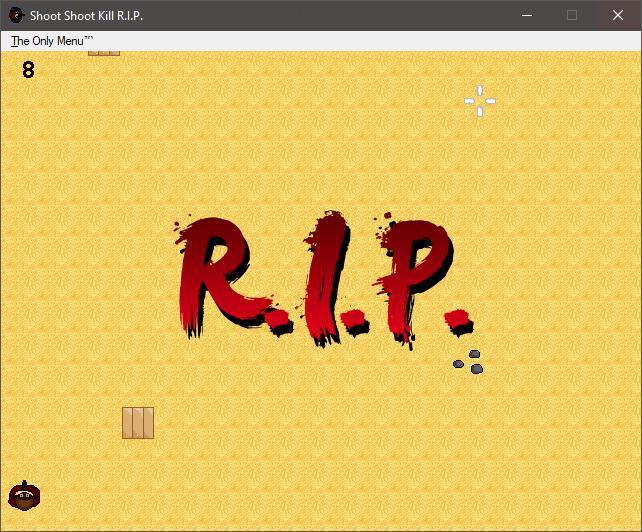Minimize the Shoot Shoot Kill window
Image resolution: width=642 pixels, height=532 pixels.
coord(527,16)
